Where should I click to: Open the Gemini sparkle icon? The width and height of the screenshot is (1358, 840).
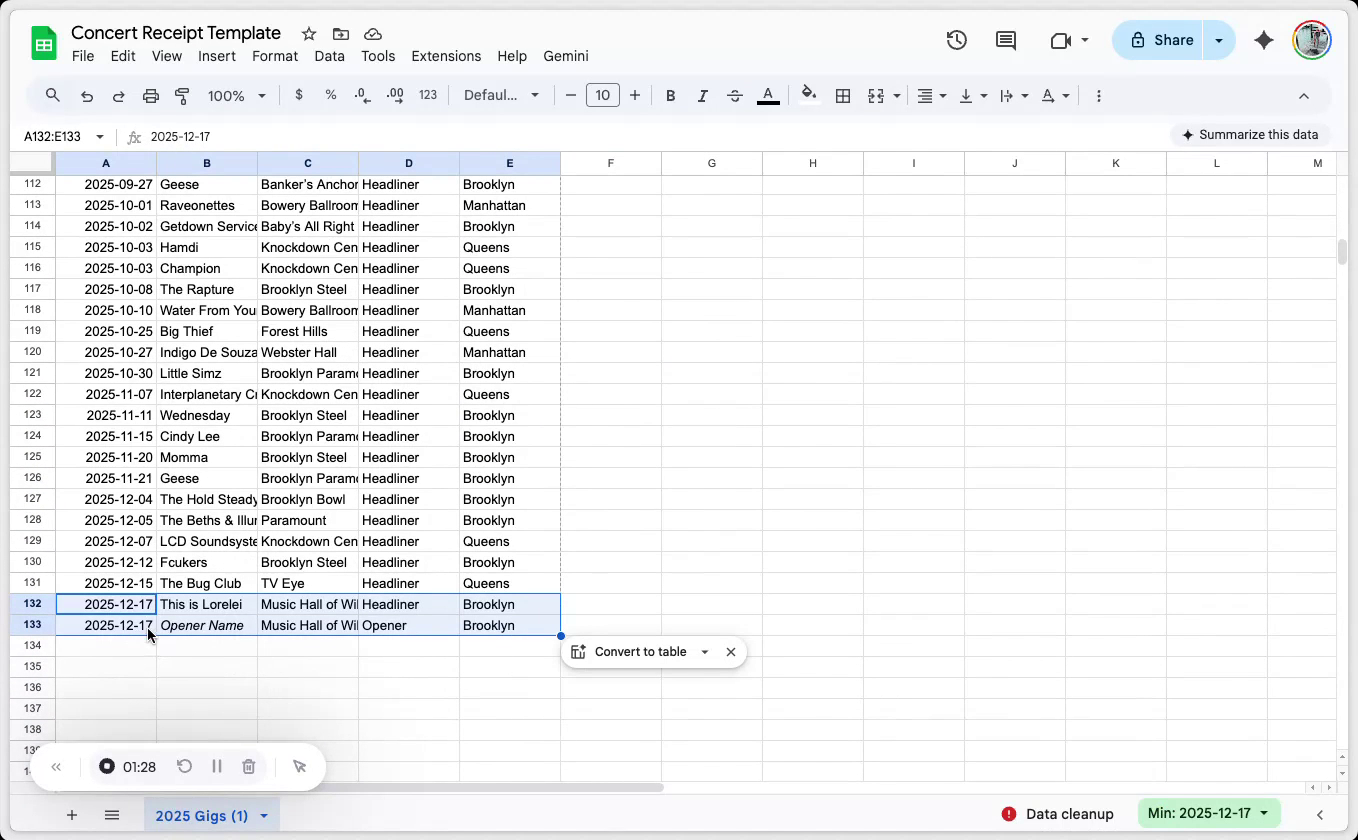(1264, 40)
